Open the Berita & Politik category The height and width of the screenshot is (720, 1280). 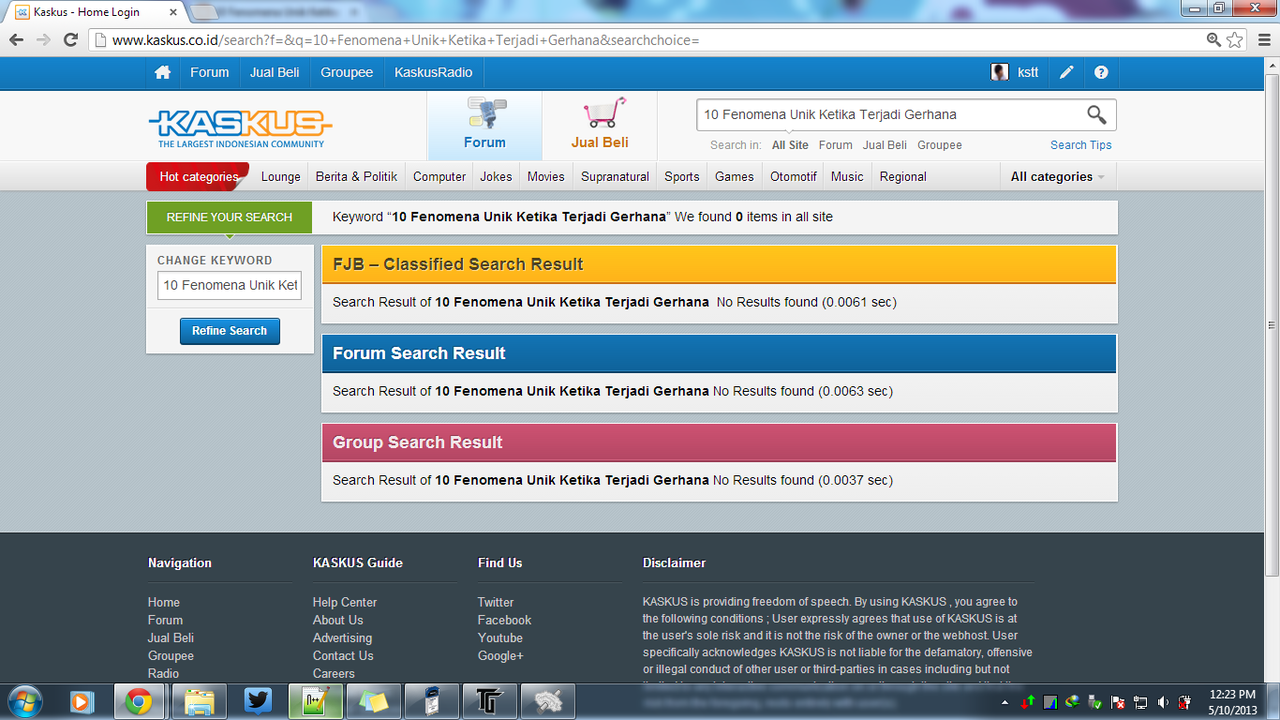[356, 177]
